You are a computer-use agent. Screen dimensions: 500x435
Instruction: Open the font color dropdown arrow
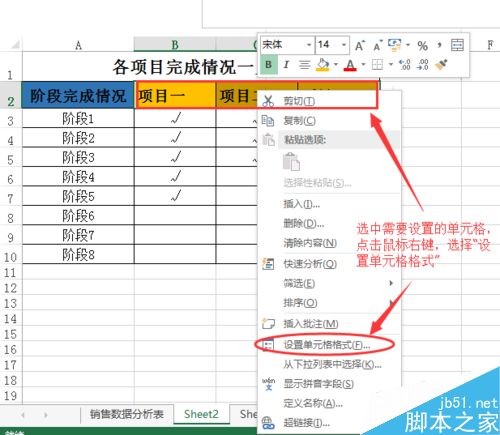[363, 64]
